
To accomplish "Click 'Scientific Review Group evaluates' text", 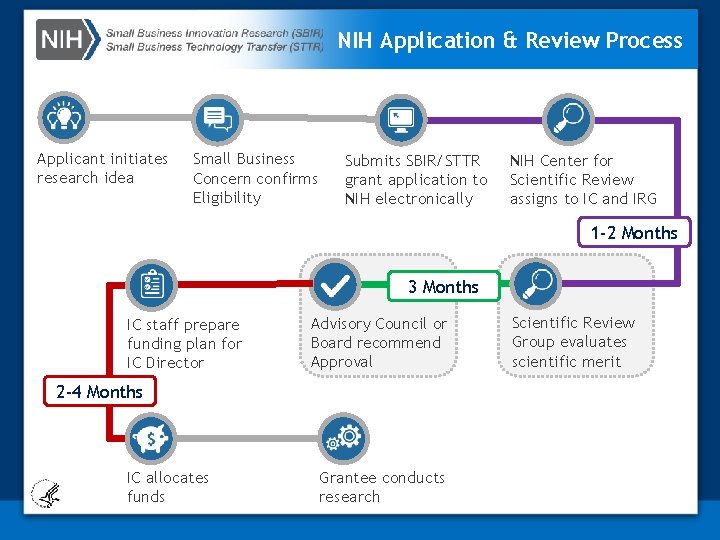I will coord(574,342).
